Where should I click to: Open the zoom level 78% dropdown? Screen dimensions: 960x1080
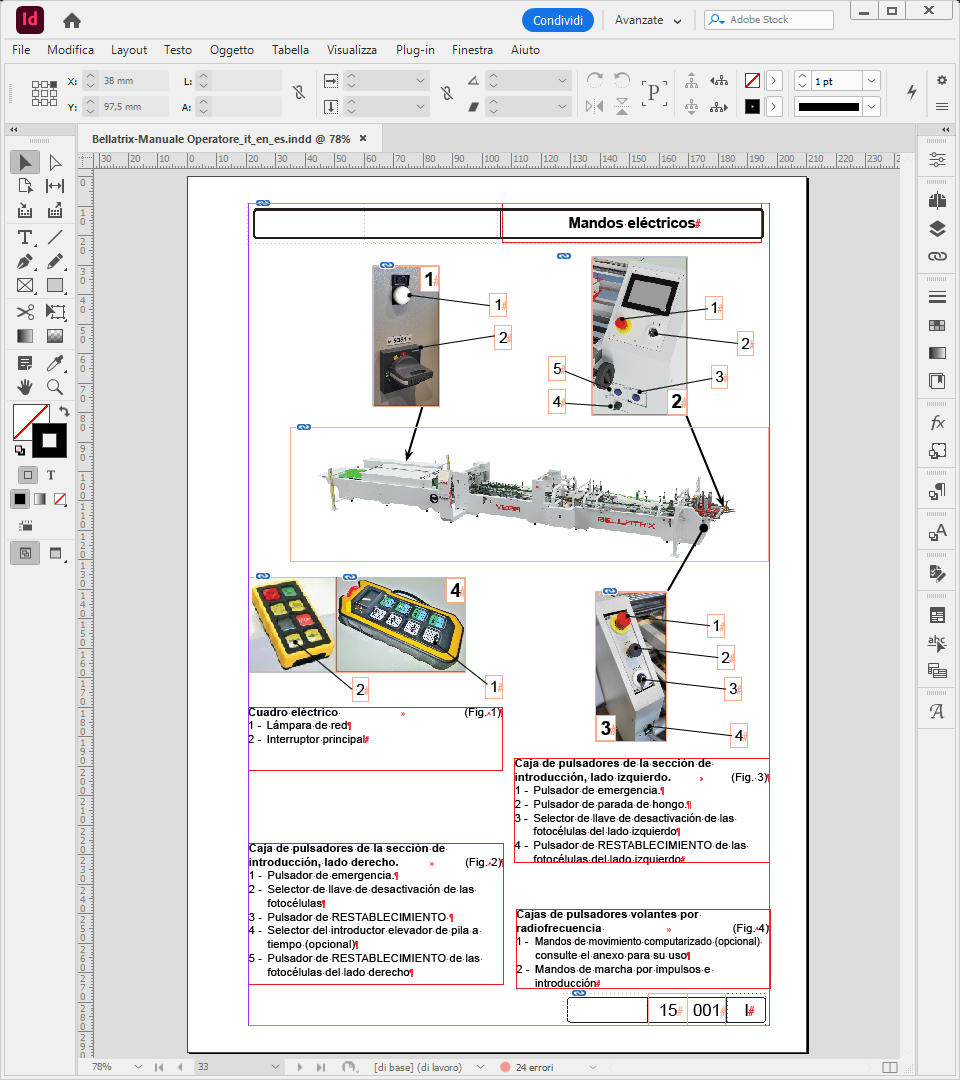coord(138,1066)
